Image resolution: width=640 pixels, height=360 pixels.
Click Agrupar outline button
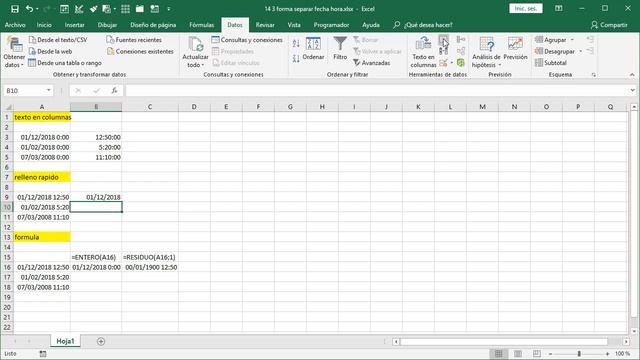[551, 40]
